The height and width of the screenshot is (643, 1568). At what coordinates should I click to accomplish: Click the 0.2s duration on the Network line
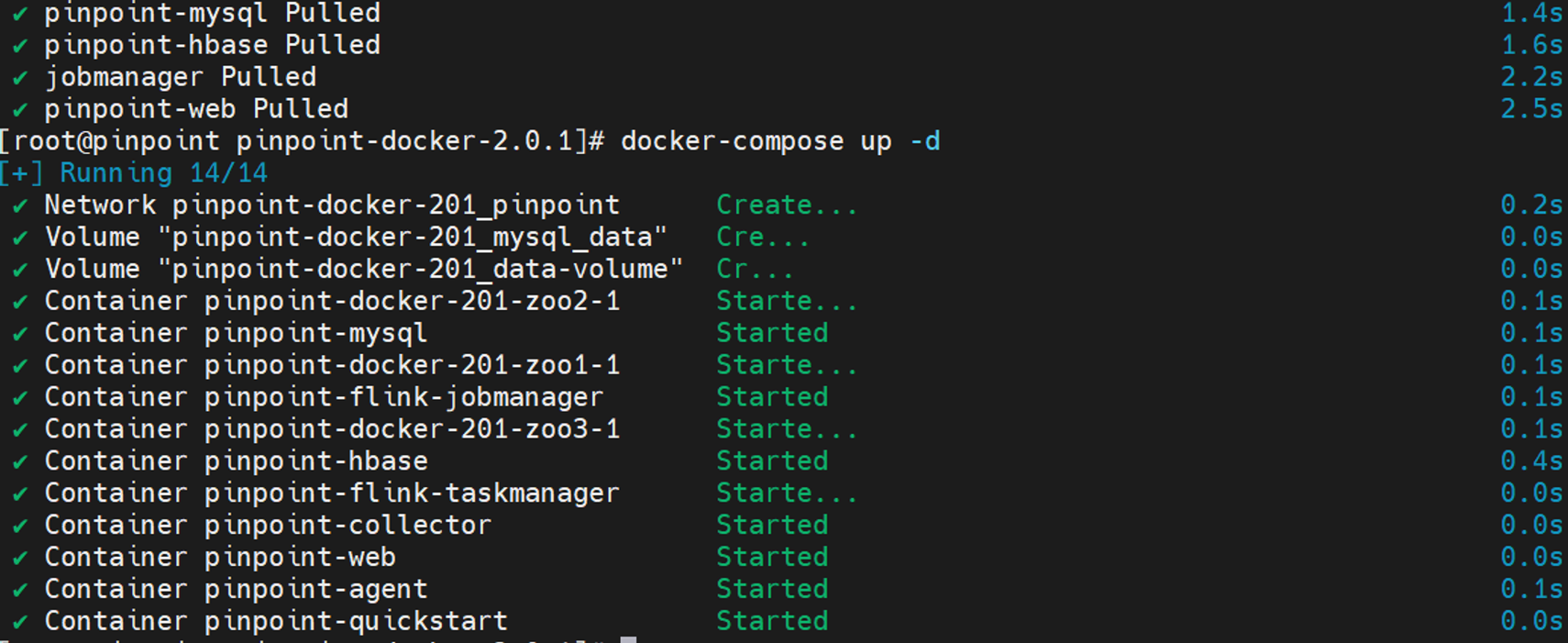coord(1530,205)
